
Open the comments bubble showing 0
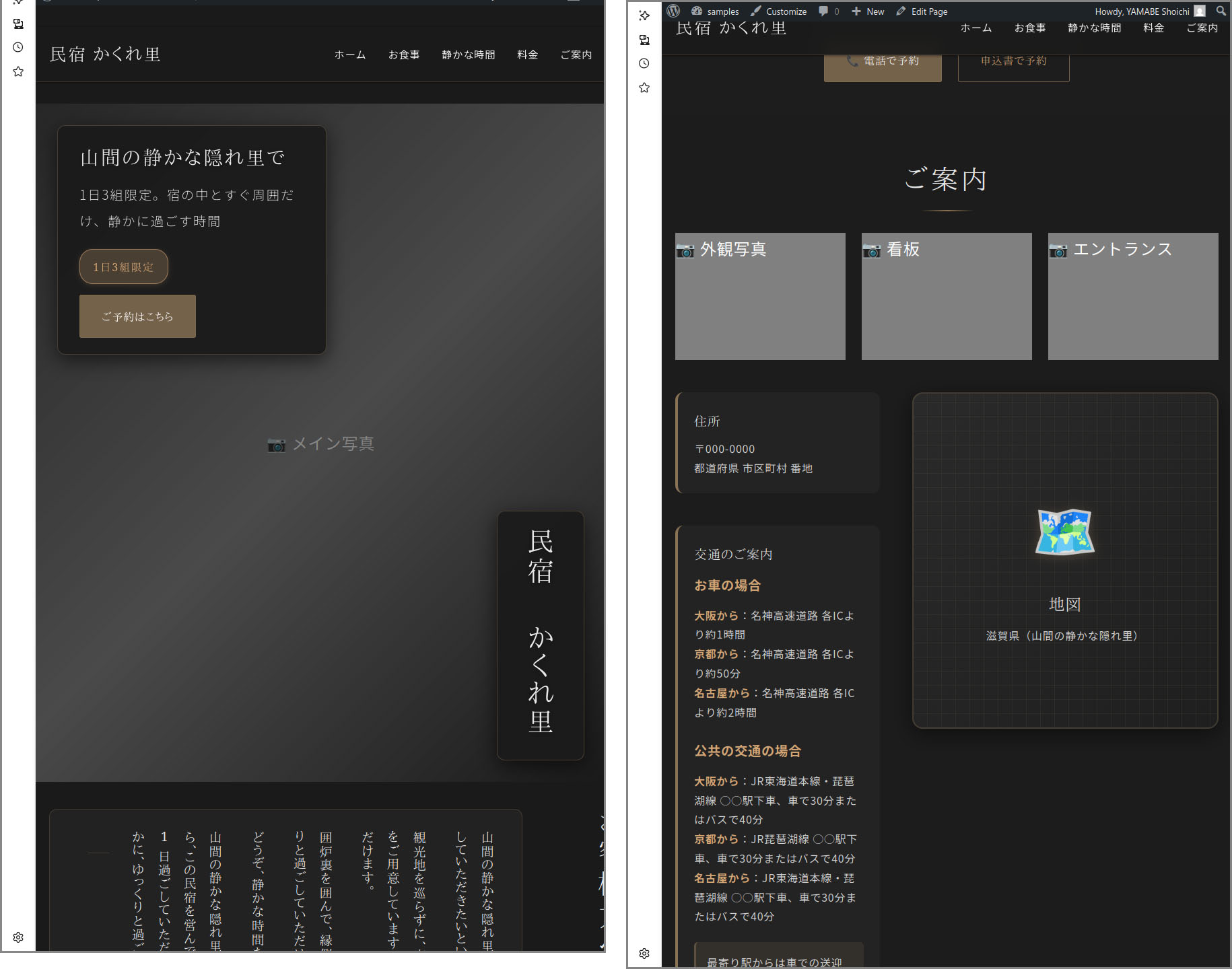829,11
